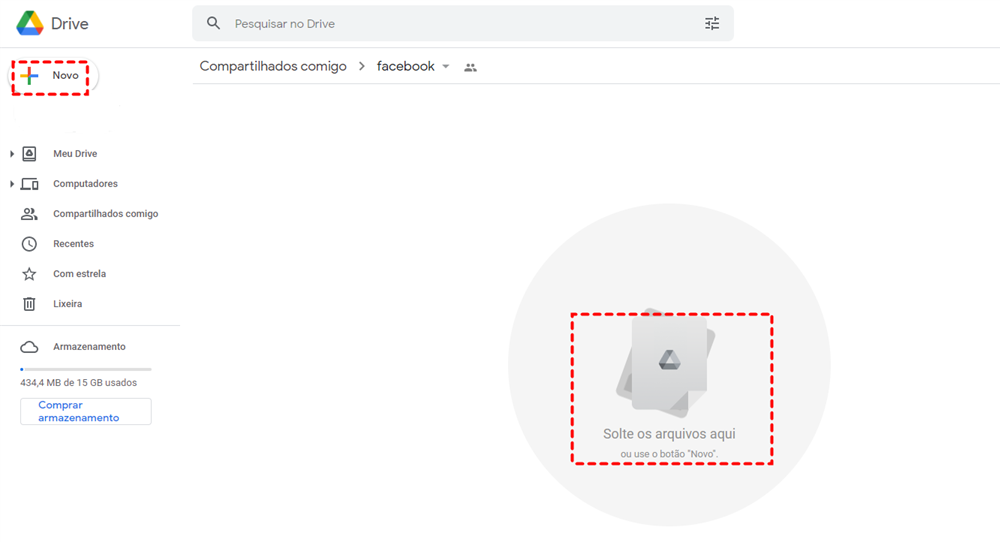Screen dimensions: 1000x542
Task: Click in the Pesquisar no Drive field
Action: coord(463,24)
